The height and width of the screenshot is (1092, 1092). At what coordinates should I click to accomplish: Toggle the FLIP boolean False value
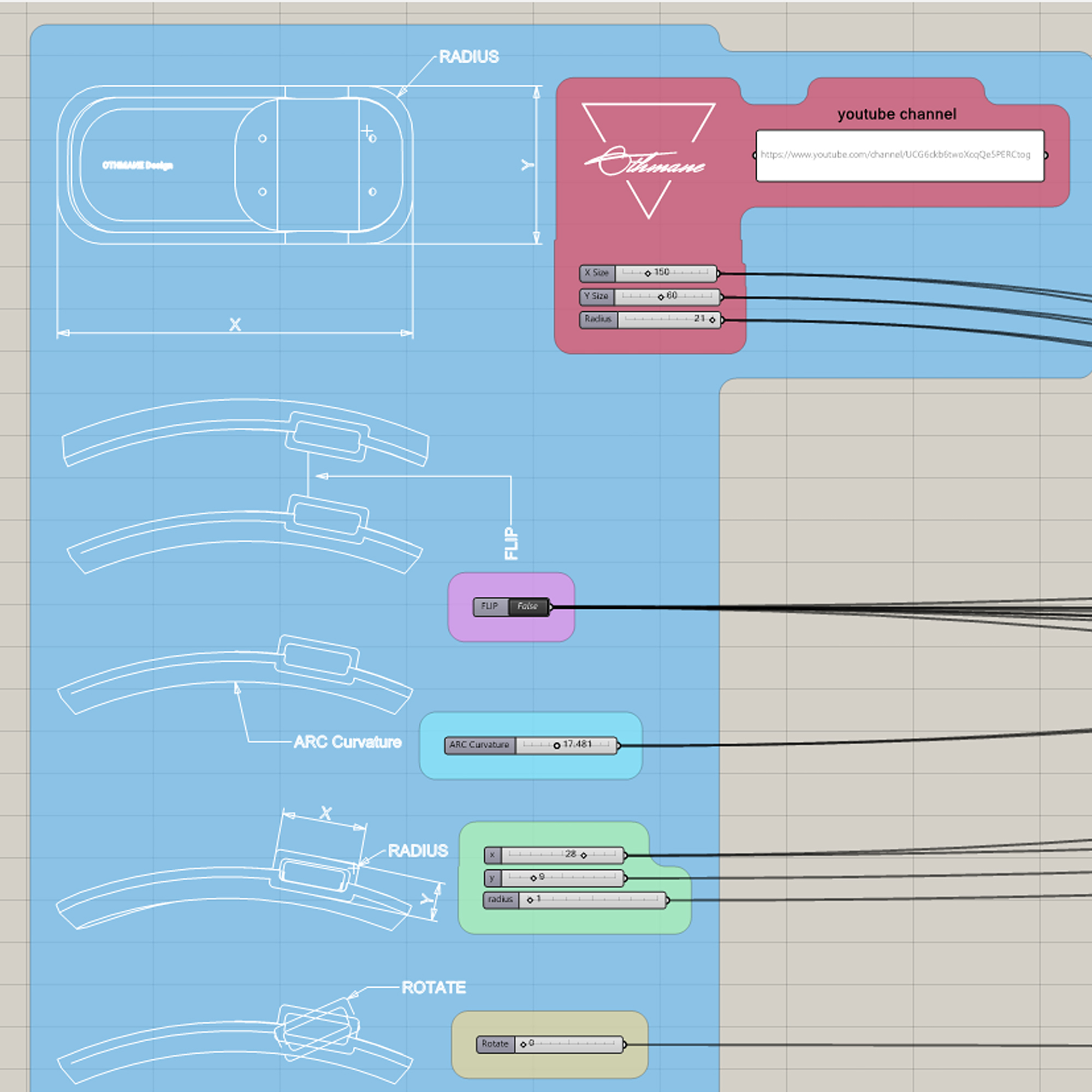[x=528, y=607]
